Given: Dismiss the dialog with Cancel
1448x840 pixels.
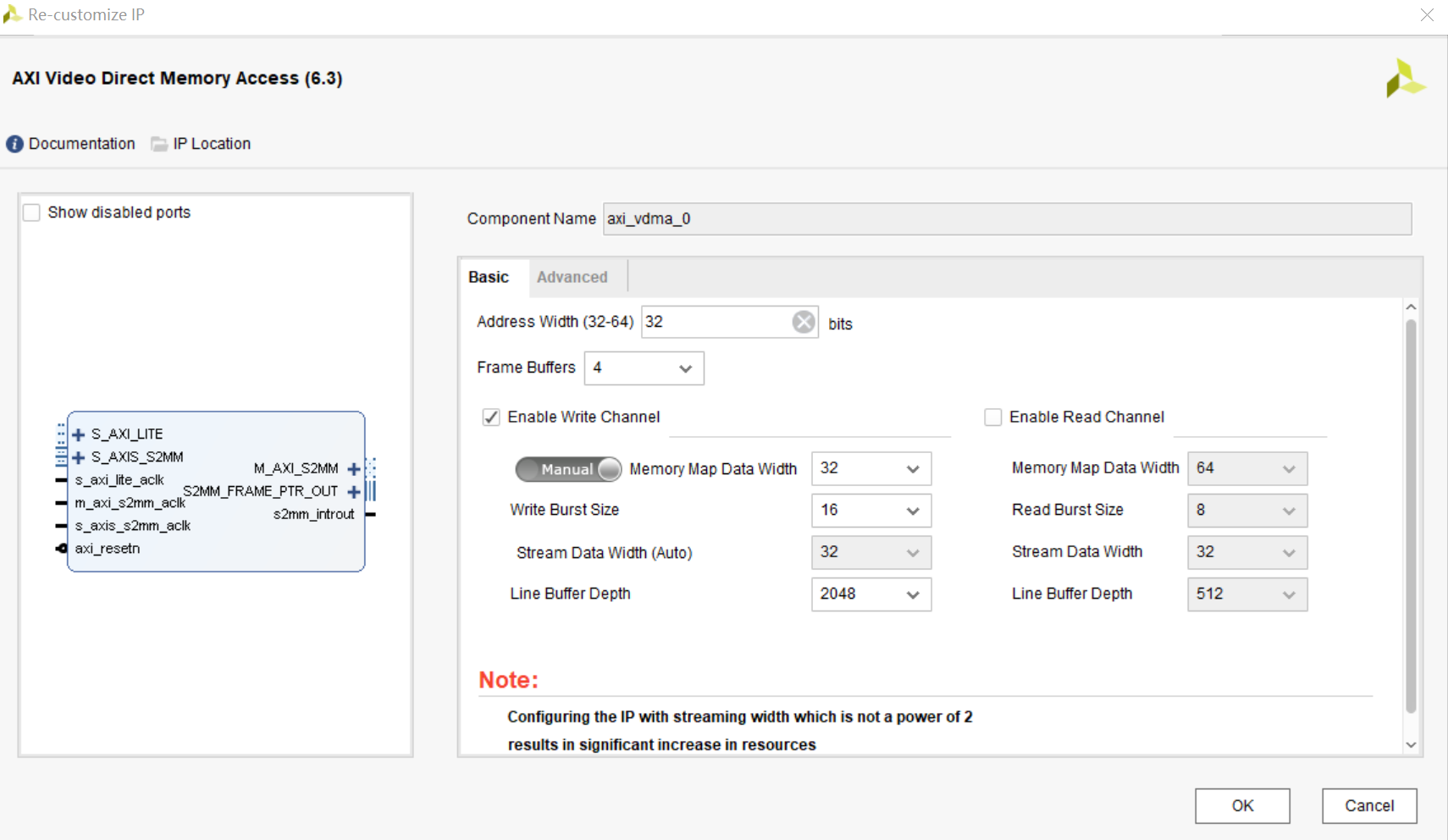Looking at the screenshot, I should tap(1368, 806).
